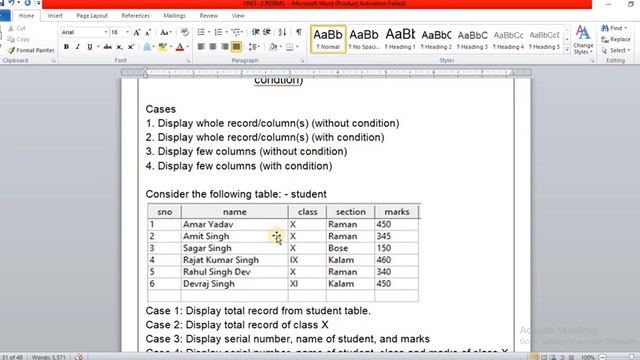The height and width of the screenshot is (360, 640).
Task: Open the font size dropdown
Action: (127, 32)
